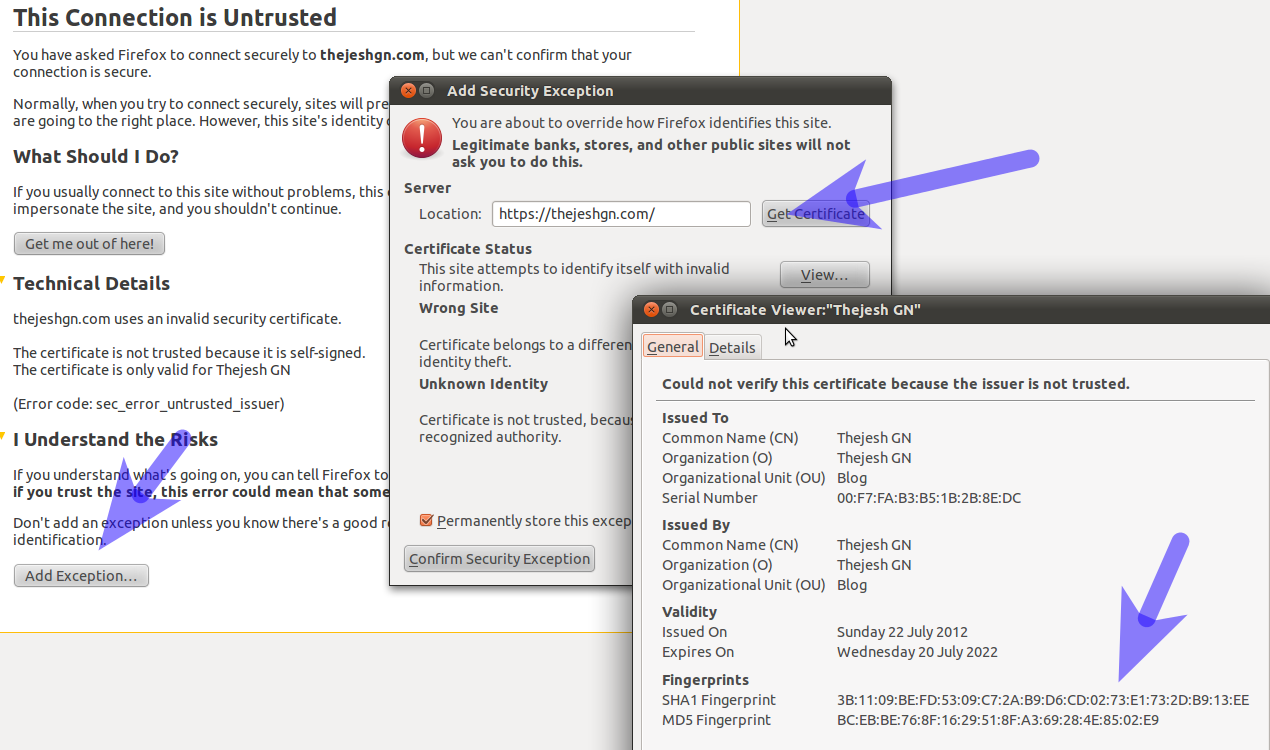
Task: Select the SHA1 fingerprint value starting 3B:11:09
Action: tap(1043, 700)
